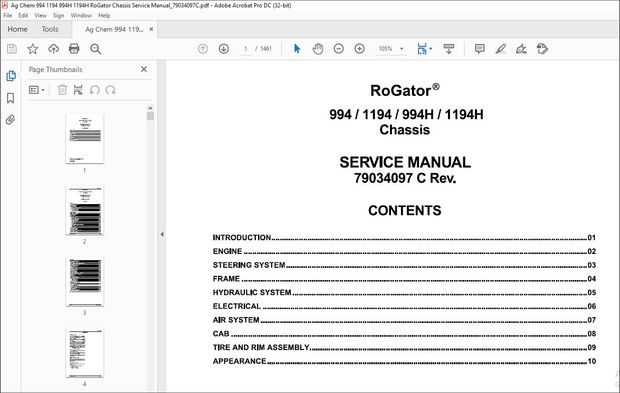Activate the Hand pan tool
The height and width of the screenshot is (393, 620).
point(318,49)
